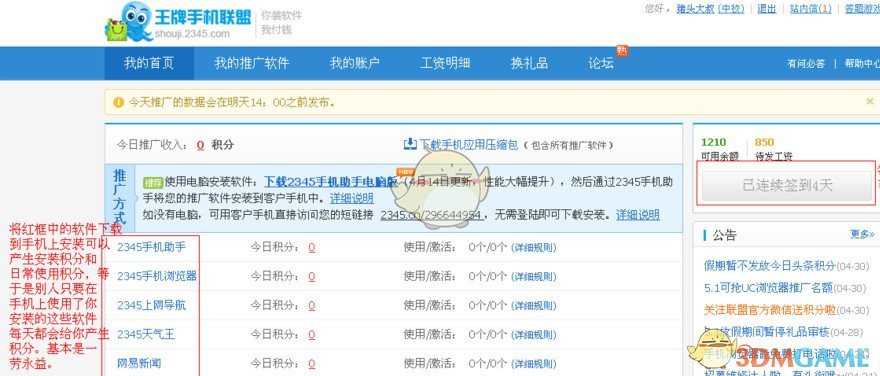This screenshot has height=376, width=880.
Task: Open 2345天气王 software link
Action: tap(146, 334)
